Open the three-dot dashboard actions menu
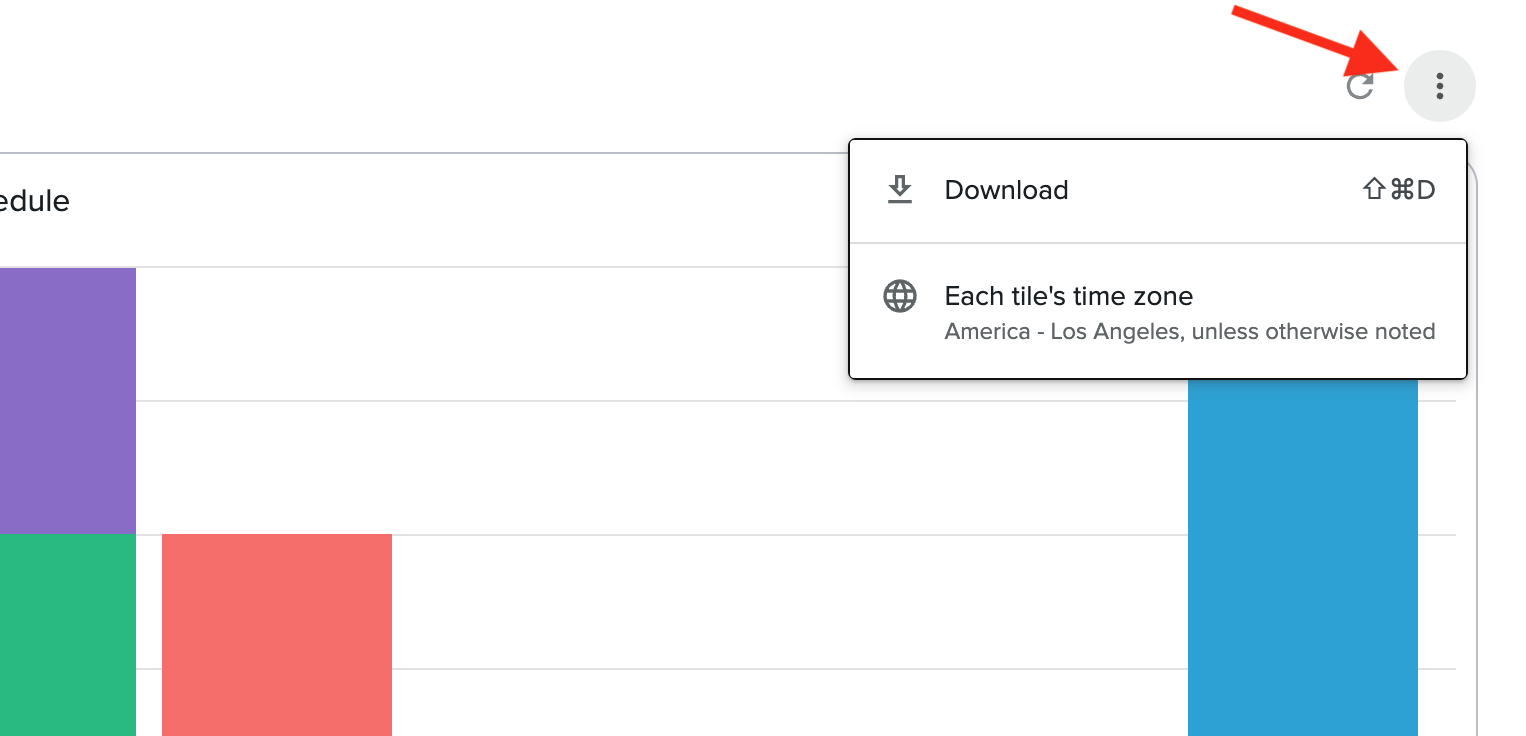Screen dimensions: 1526x736 pos(1440,86)
